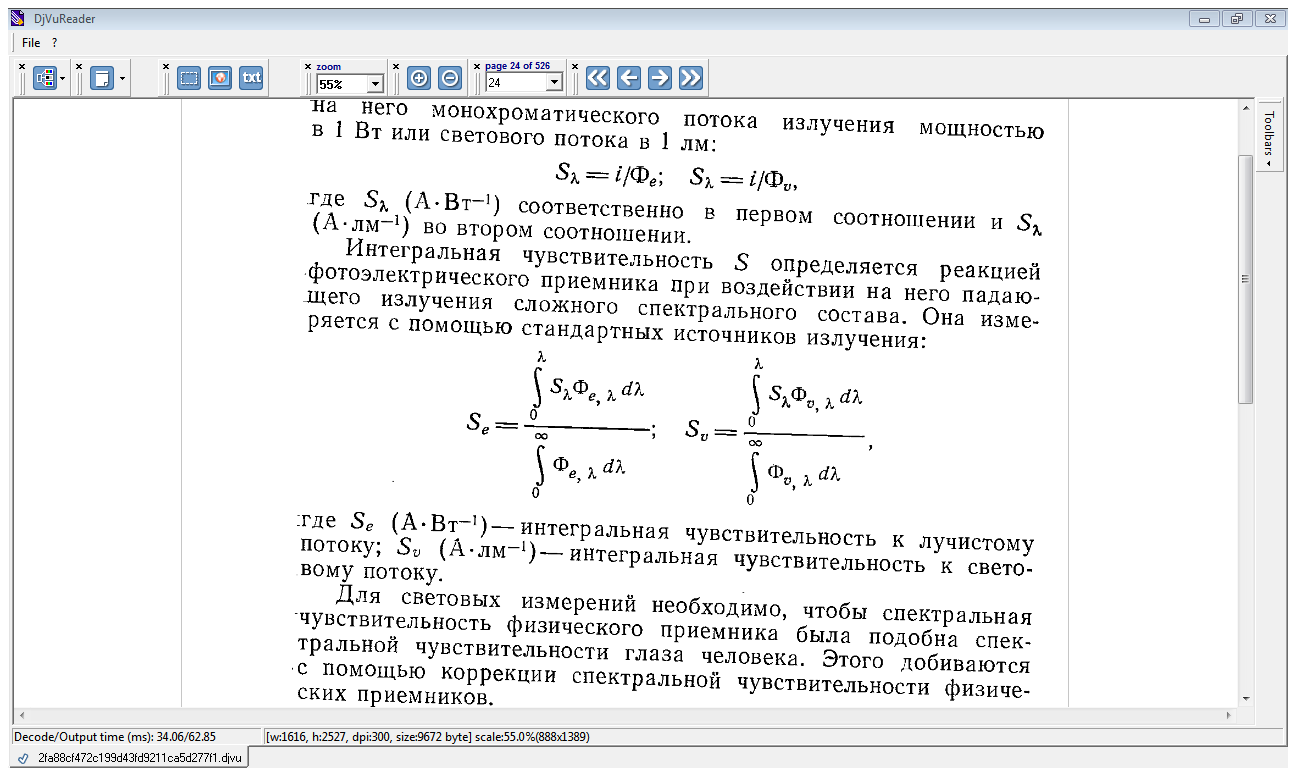The width and height of the screenshot is (1296, 776).
Task: Select the rectangular selection tool
Action: click(189, 78)
